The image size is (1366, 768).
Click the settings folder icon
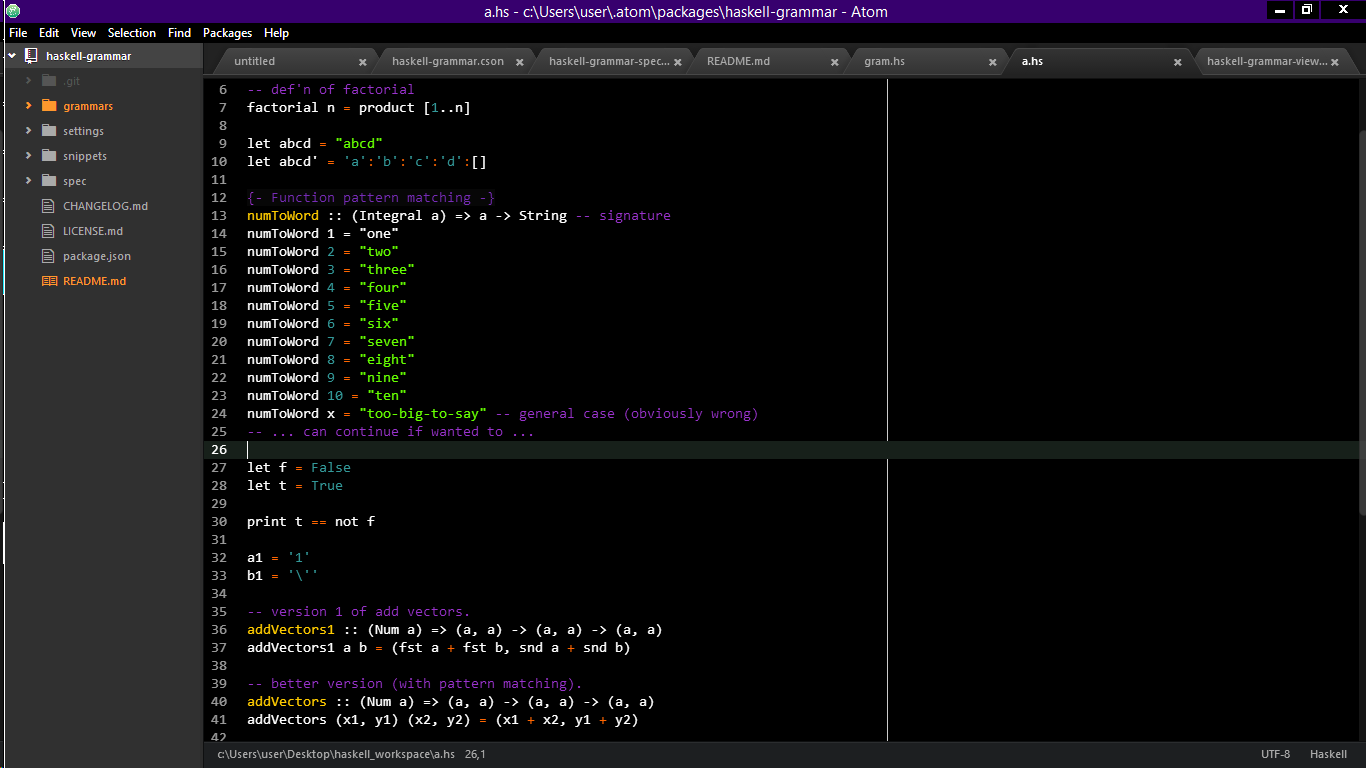(x=49, y=131)
